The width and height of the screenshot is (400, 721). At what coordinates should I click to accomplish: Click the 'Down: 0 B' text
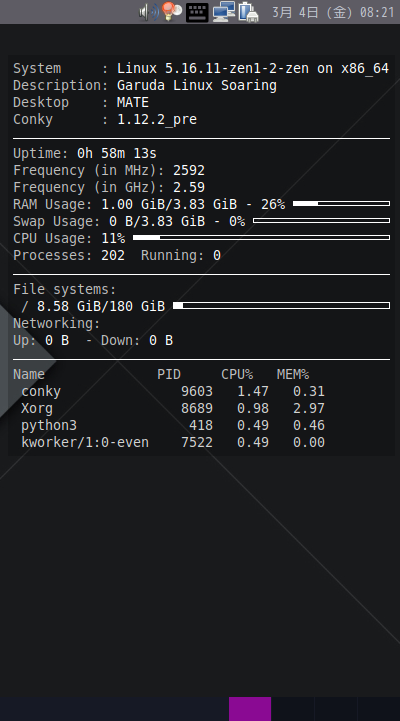(137, 340)
